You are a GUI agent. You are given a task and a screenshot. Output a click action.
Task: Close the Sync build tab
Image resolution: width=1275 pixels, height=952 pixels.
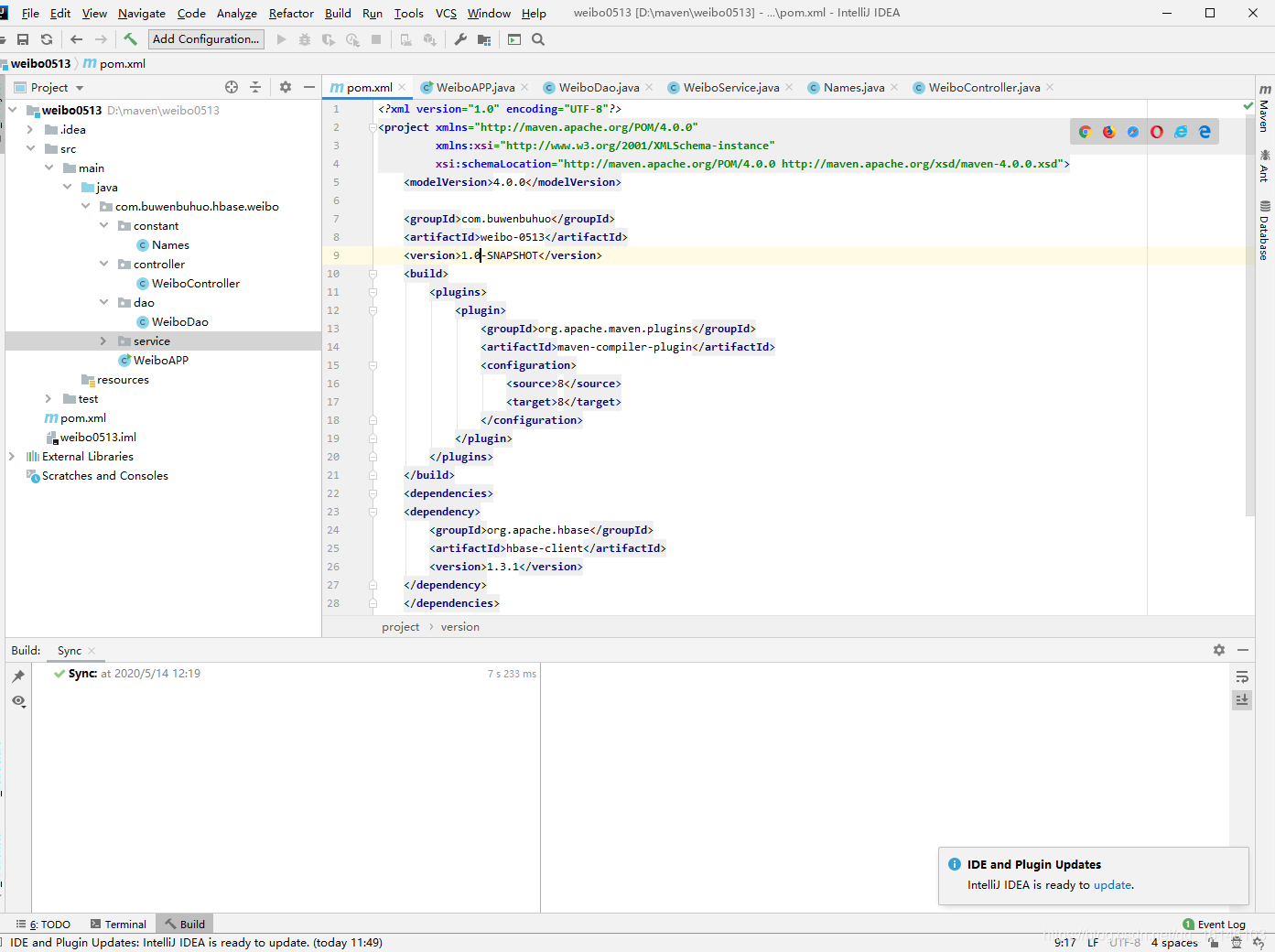click(92, 651)
